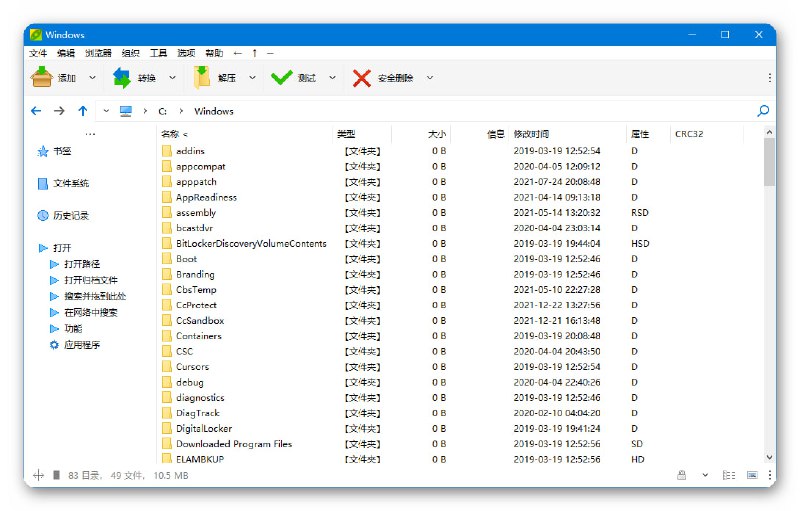Click the status bar lock icon
The image size is (800, 511).
click(x=682, y=475)
